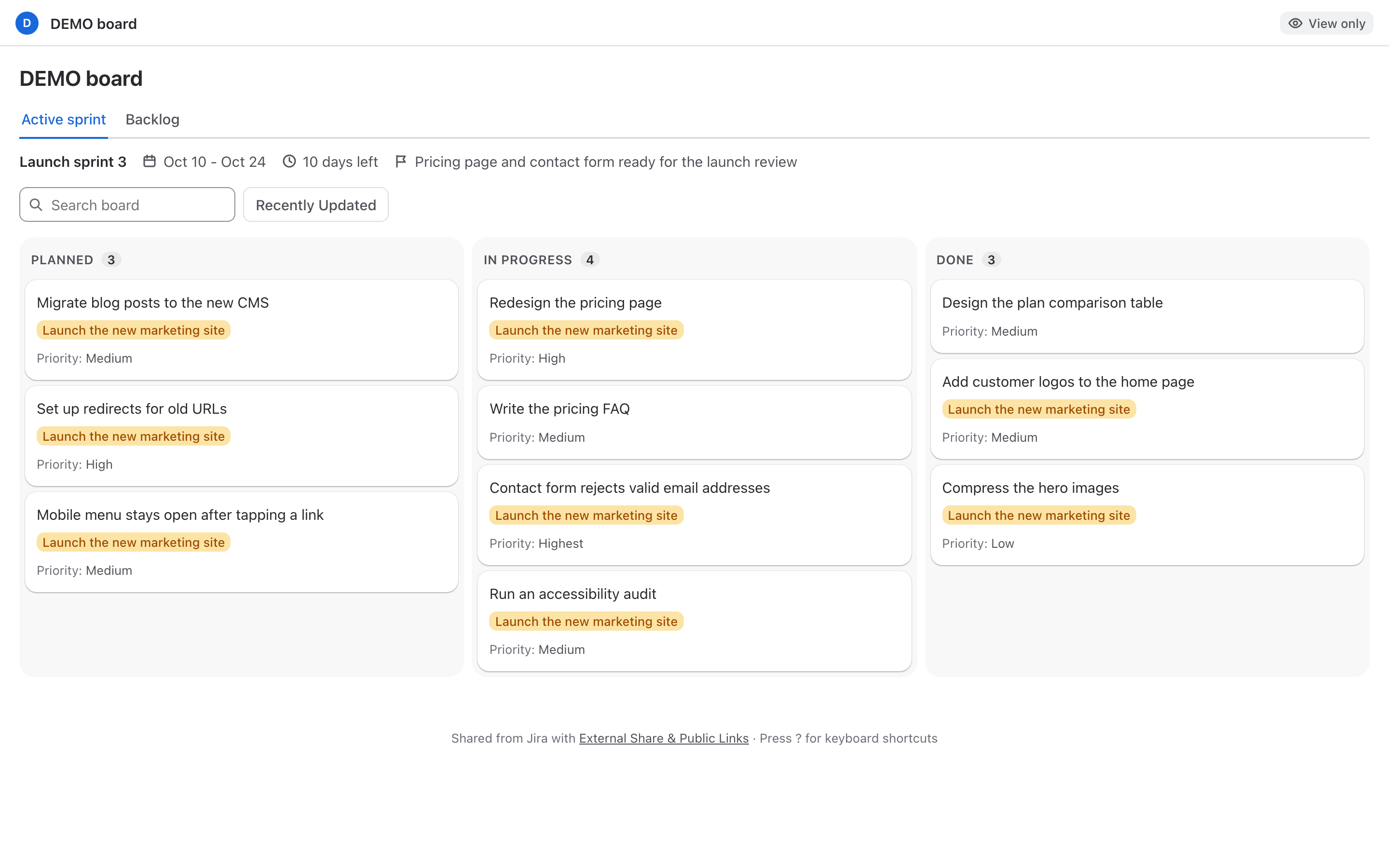Image resolution: width=1389 pixels, height=868 pixels.
Task: Click the IN PROGRESS column header
Action: click(x=528, y=260)
